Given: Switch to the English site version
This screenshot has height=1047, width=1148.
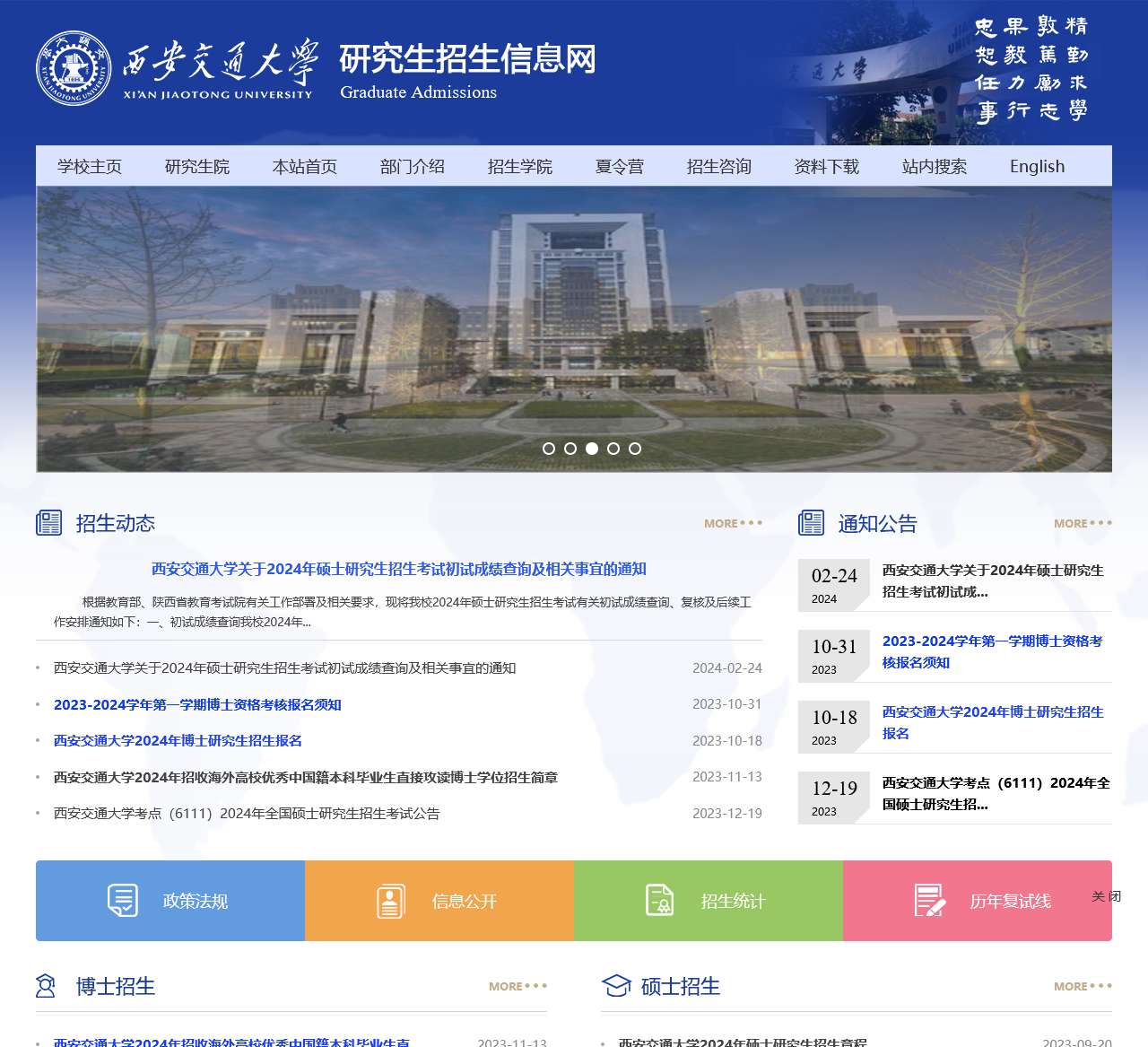Looking at the screenshot, I should tap(1037, 166).
